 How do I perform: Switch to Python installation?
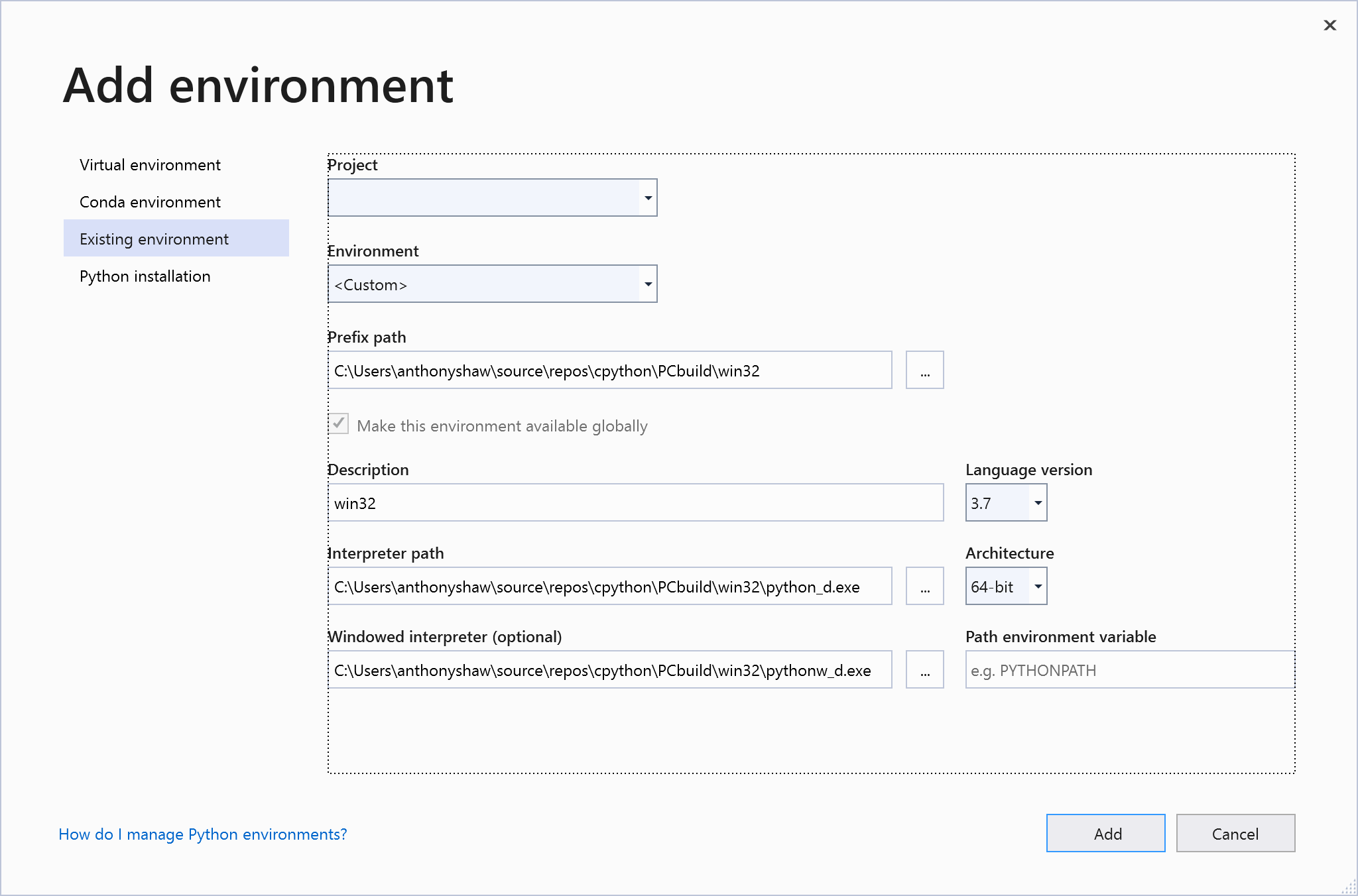(145, 276)
